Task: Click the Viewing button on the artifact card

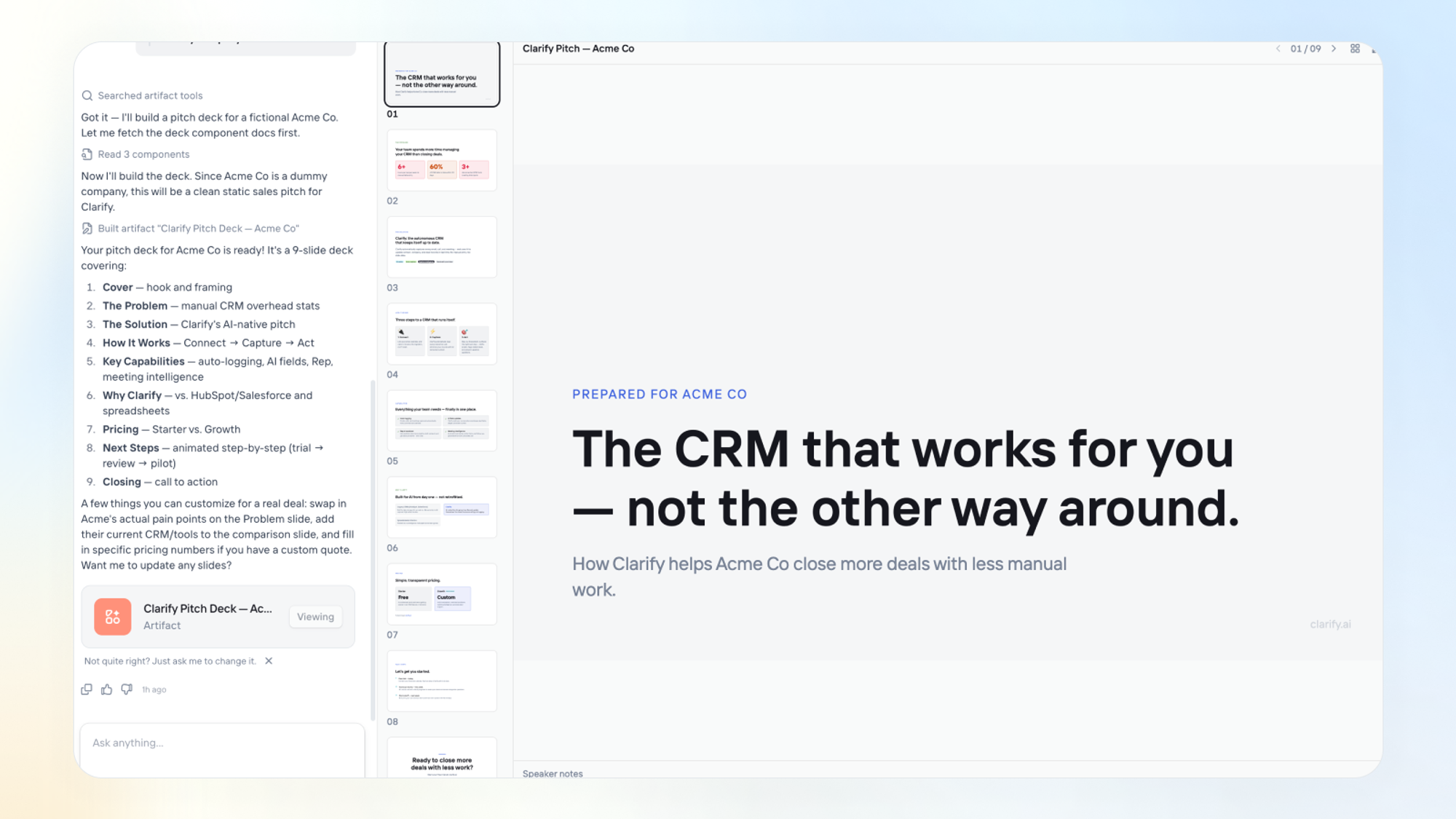Action: click(x=315, y=617)
